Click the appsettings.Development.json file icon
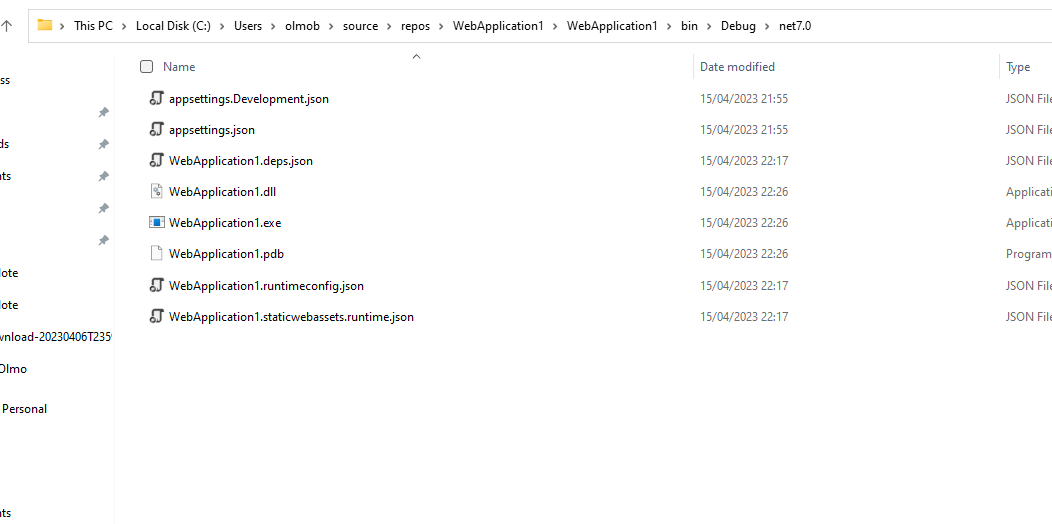This screenshot has width=1052, height=524. (156, 99)
